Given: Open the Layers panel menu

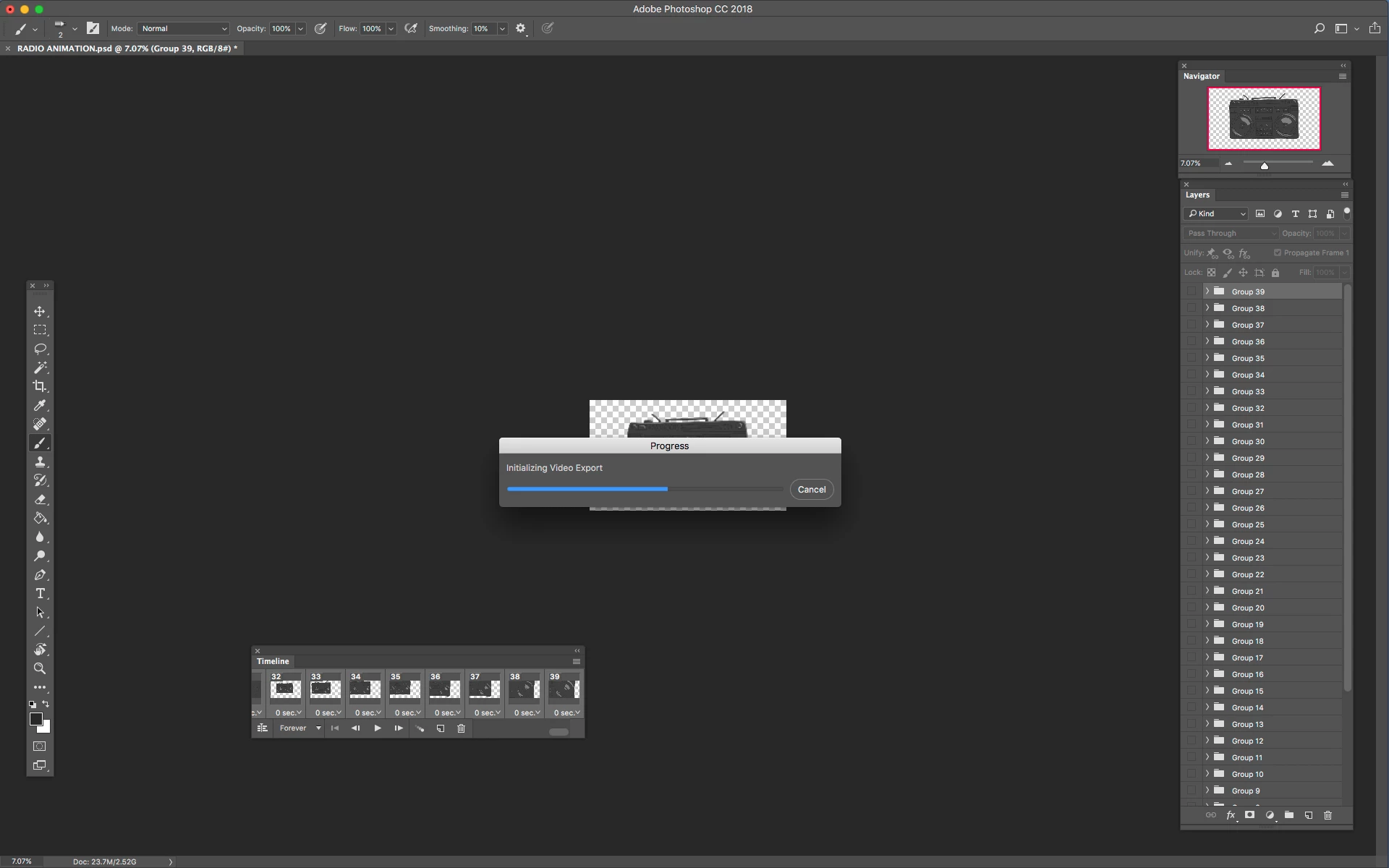Looking at the screenshot, I should (1344, 195).
